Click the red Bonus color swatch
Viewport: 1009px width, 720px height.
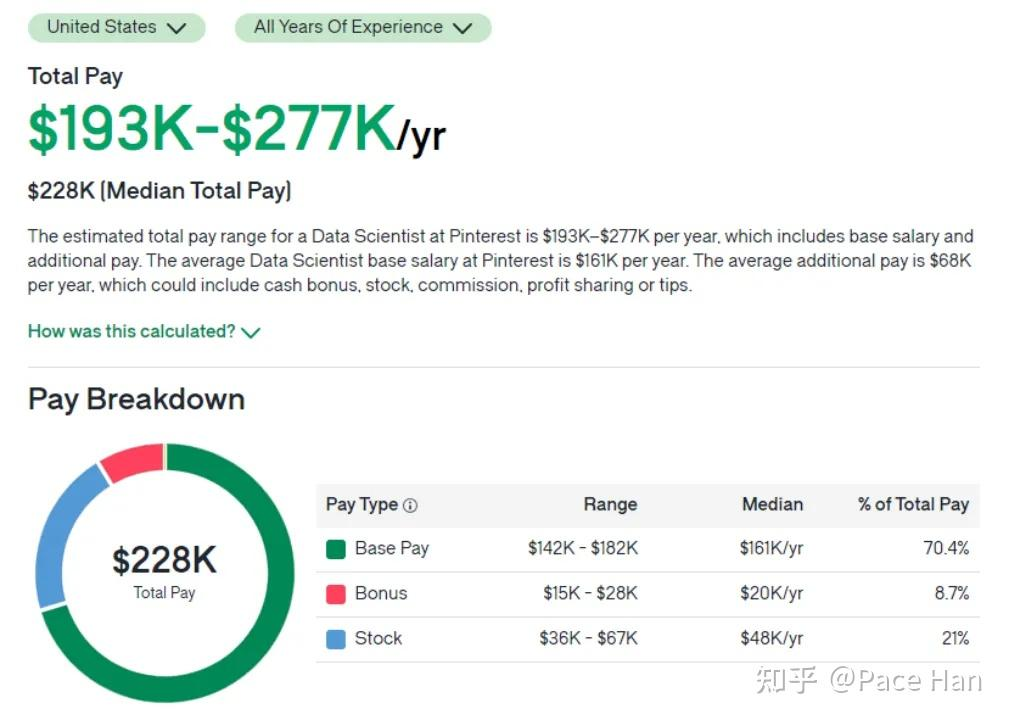tap(336, 594)
